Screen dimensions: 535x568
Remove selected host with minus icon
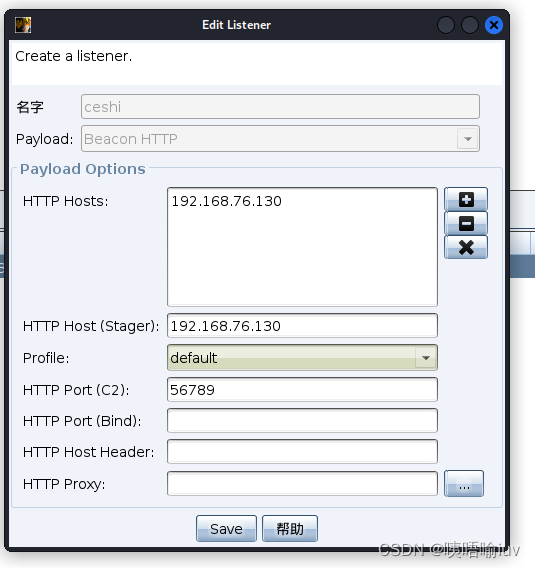click(466, 223)
